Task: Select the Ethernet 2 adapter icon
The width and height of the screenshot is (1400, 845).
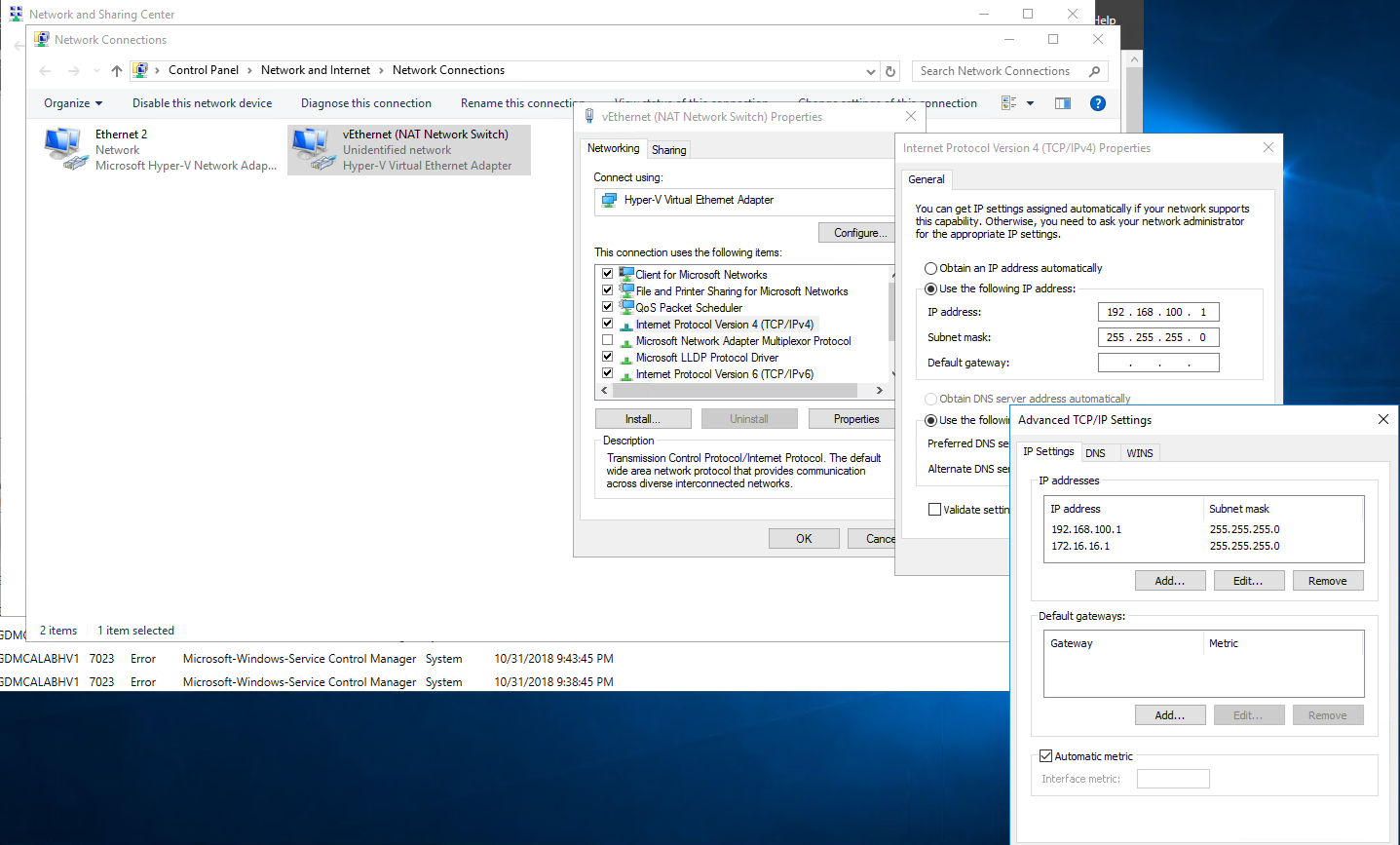Action: point(65,149)
